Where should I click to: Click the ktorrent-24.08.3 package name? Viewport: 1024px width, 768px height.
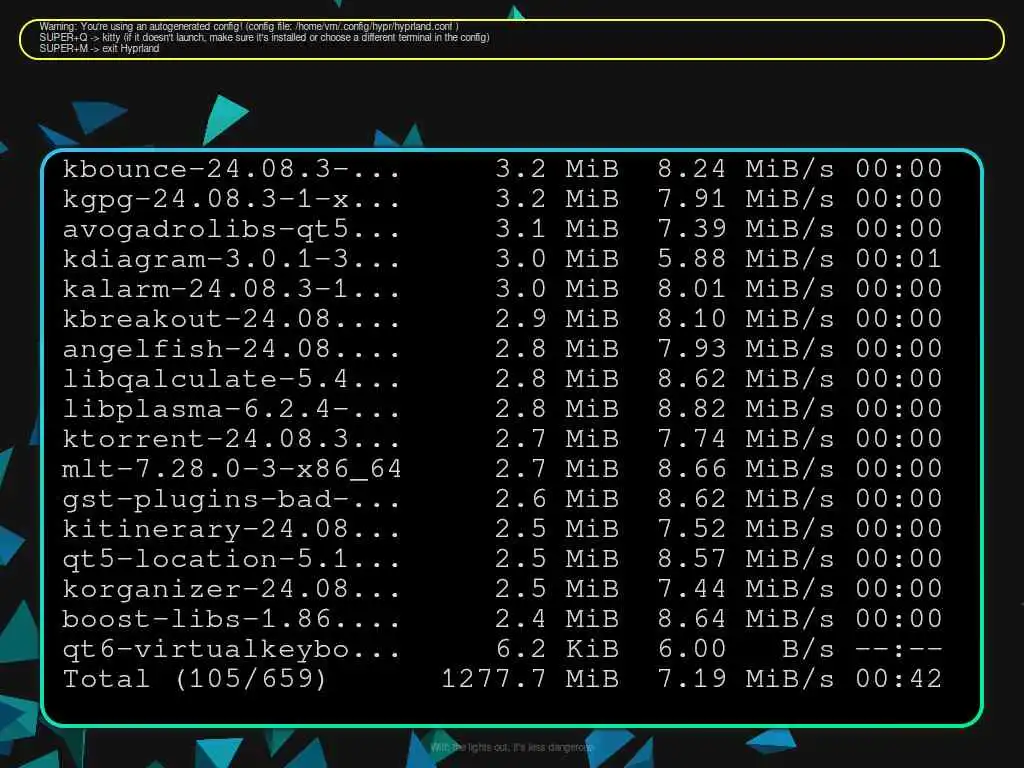point(231,439)
